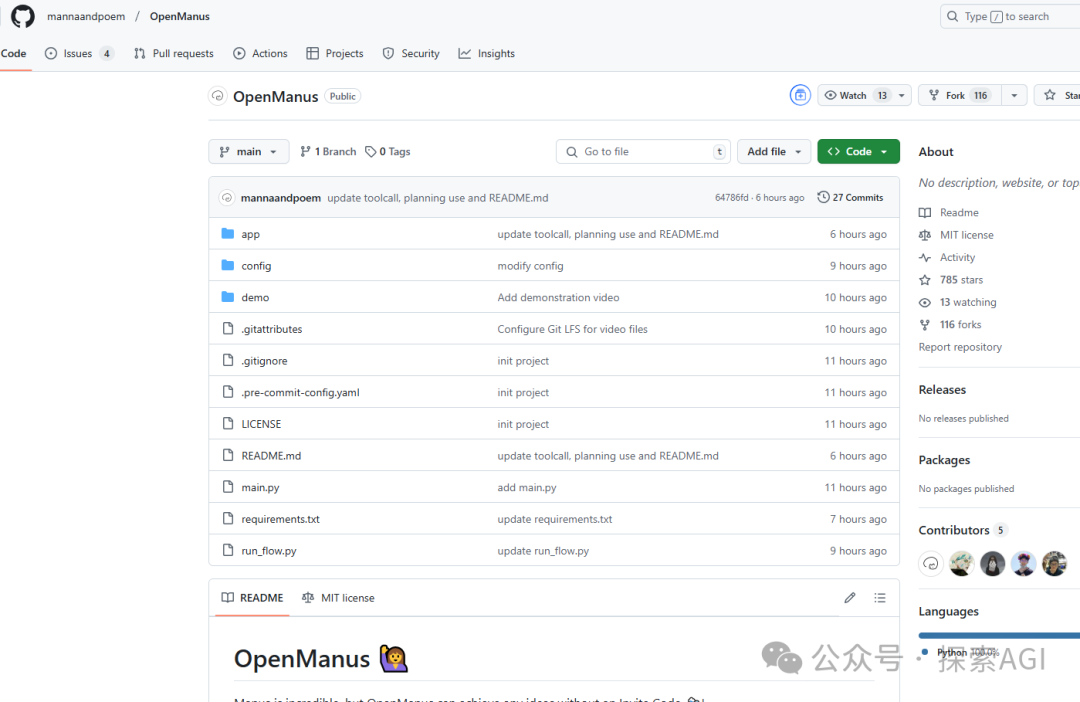Viewport: 1080px width, 702px height.
Task: Open the mannaandpoem owner link in the header
Action: pyautogui.click(x=86, y=17)
